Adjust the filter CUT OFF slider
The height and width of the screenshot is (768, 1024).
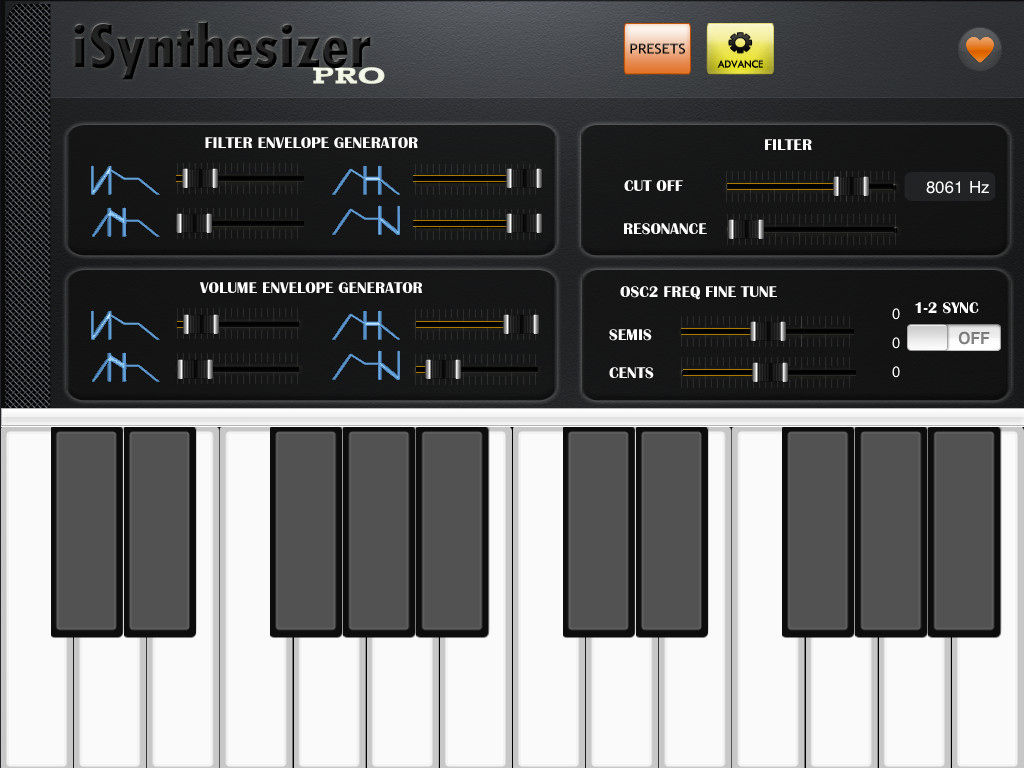[x=811, y=186]
